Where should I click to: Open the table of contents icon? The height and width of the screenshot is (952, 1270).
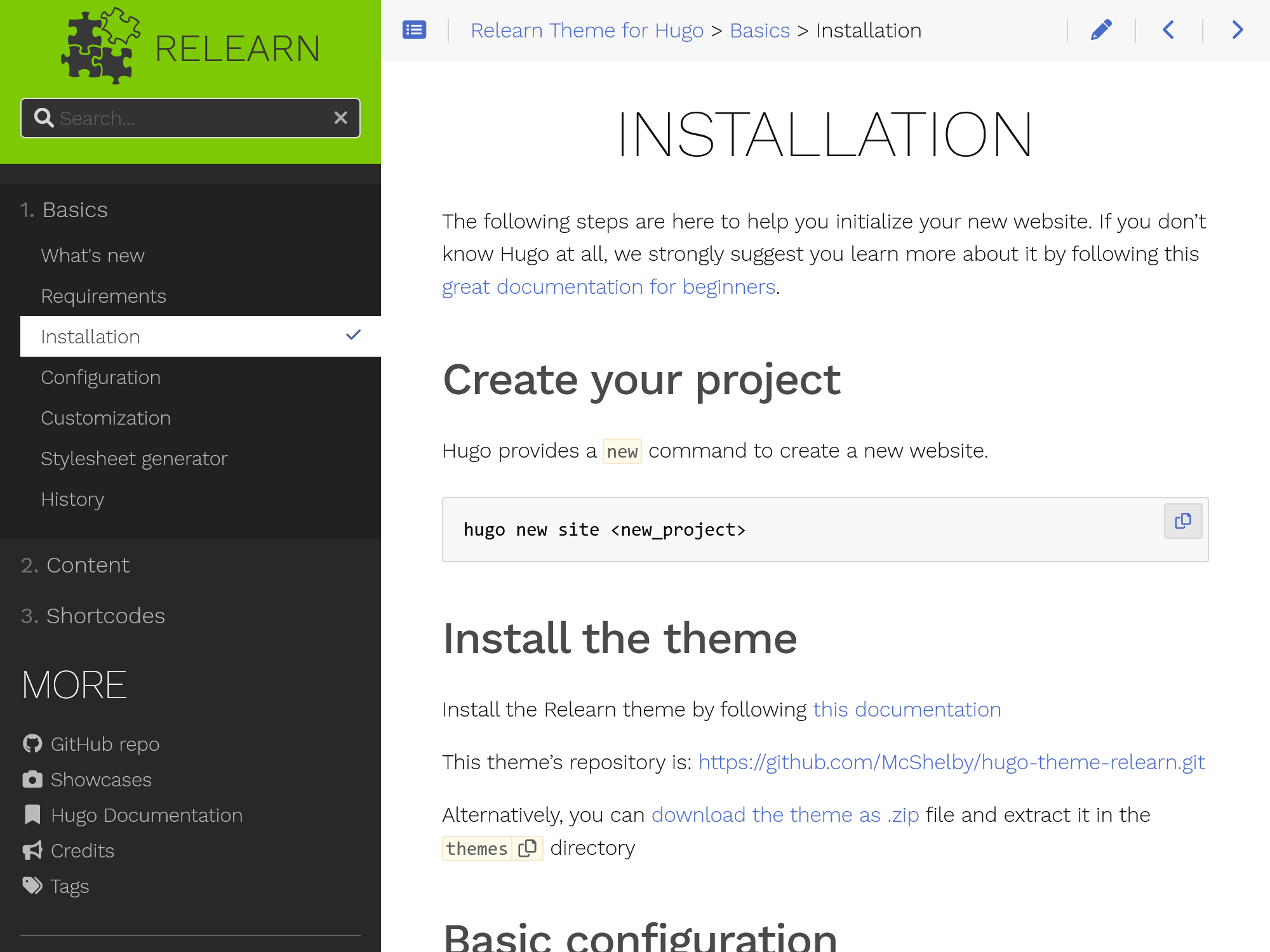(x=413, y=29)
